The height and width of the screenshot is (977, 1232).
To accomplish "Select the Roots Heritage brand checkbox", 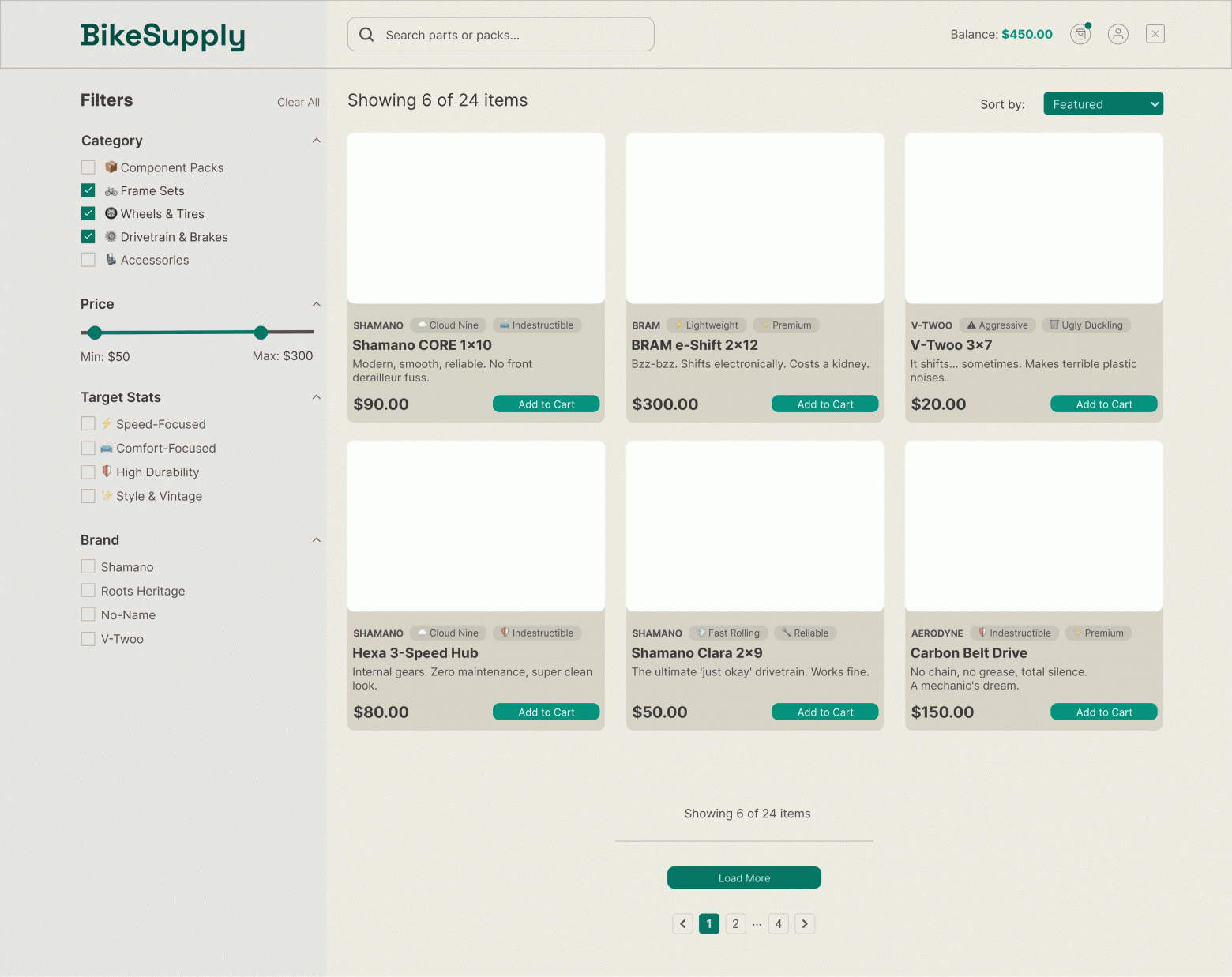I will click(x=88, y=590).
